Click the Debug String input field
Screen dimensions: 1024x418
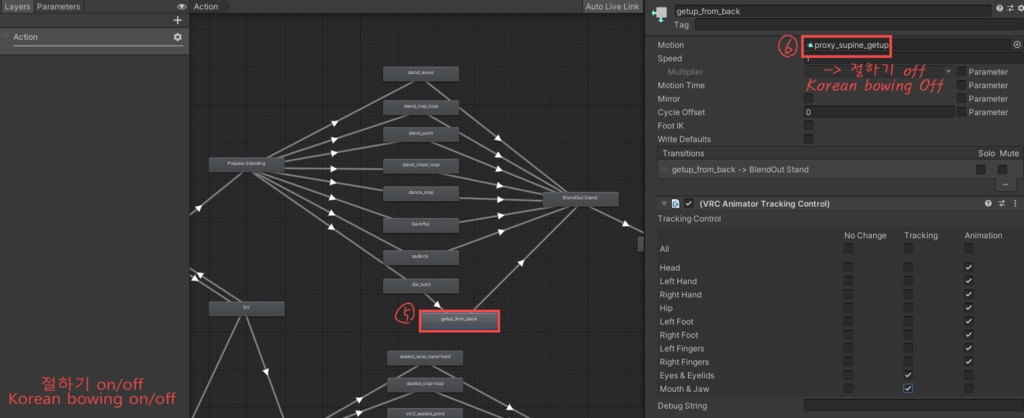(914, 406)
